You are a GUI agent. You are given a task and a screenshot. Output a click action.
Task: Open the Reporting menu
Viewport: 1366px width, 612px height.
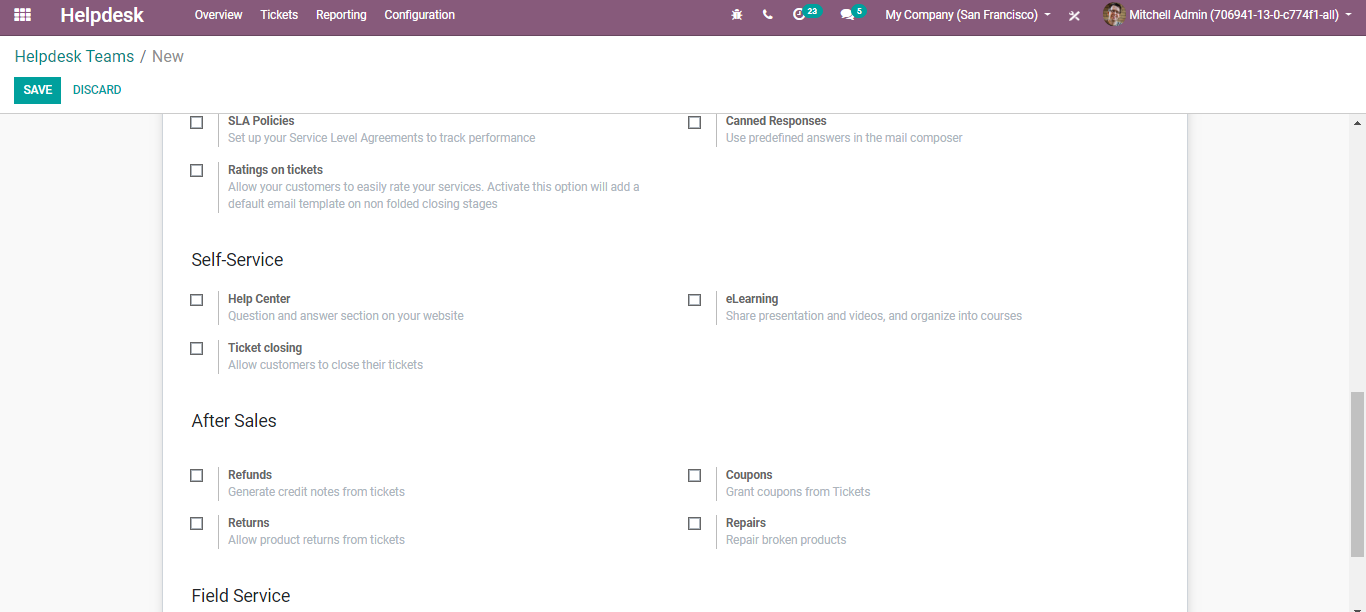coord(341,15)
